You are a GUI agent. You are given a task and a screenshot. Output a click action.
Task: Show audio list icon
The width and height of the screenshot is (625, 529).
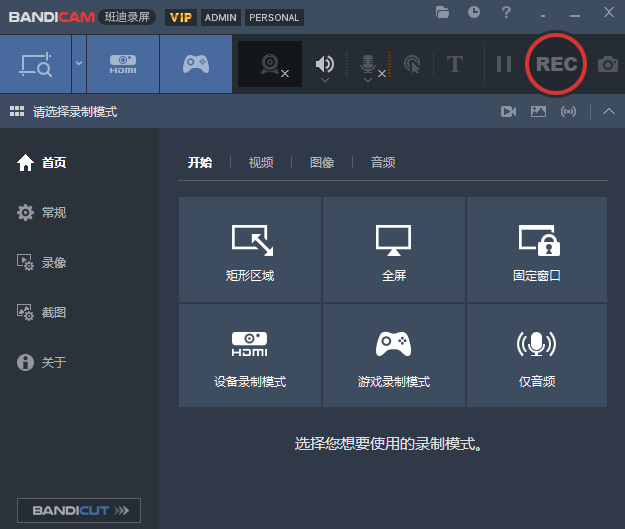(x=568, y=112)
